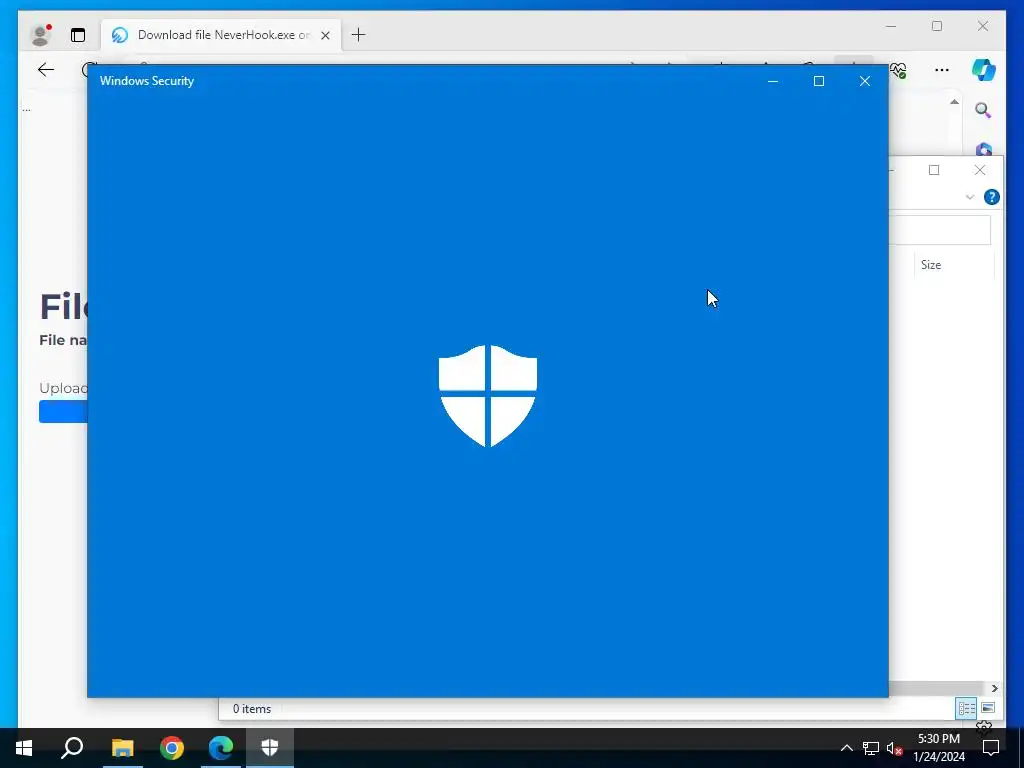Viewport: 1024px width, 768px height.
Task: Maximize the Edge browser window
Action: pos(937,26)
